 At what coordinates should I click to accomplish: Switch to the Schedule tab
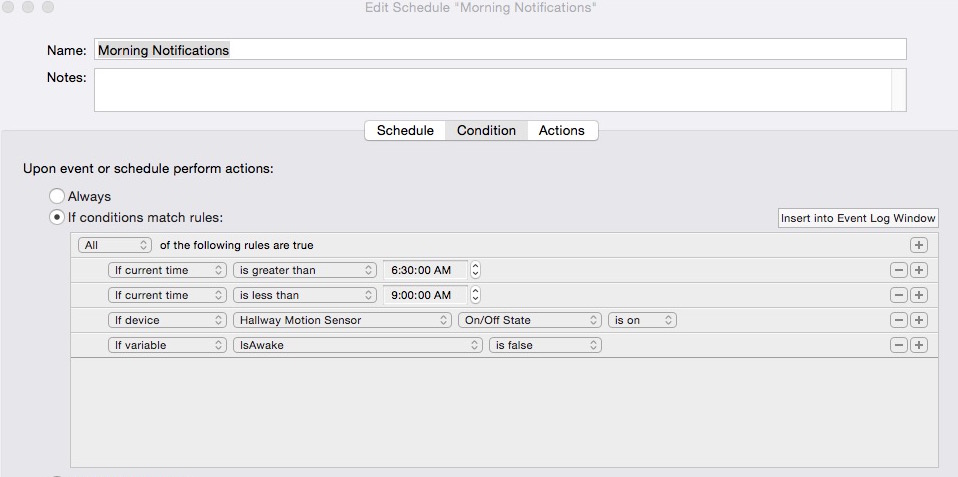[405, 131]
